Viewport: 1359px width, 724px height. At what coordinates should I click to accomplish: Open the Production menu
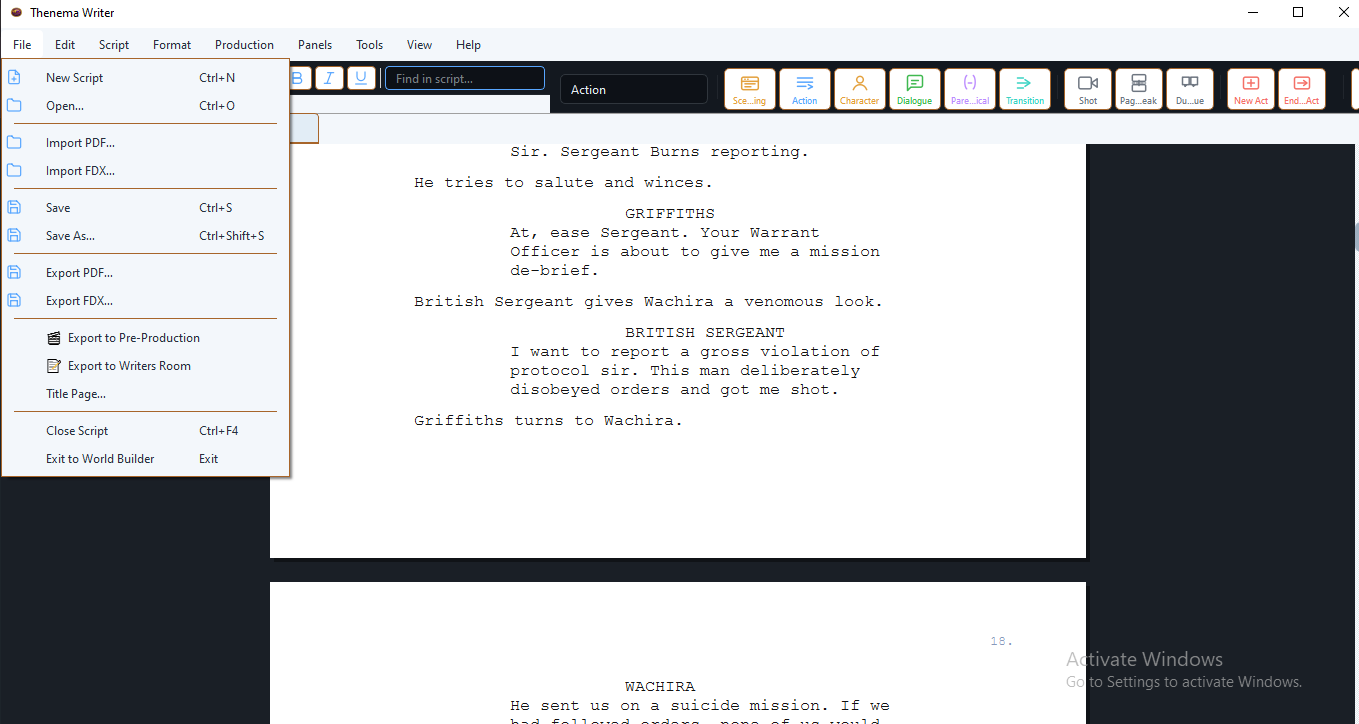point(244,44)
